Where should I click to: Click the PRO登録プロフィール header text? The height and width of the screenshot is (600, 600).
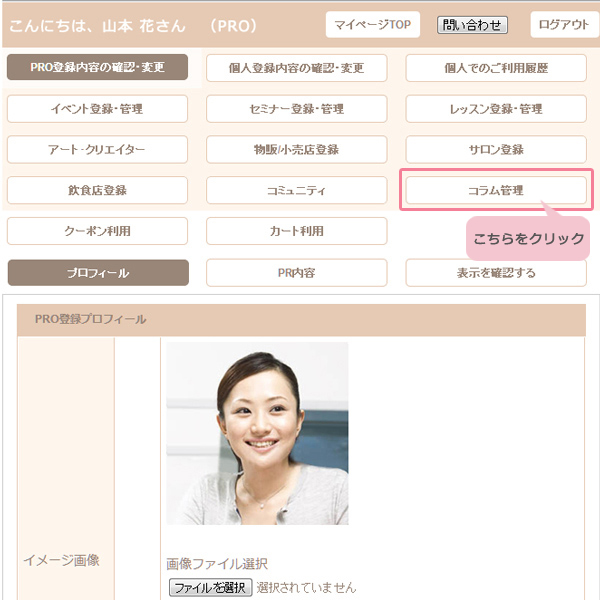(x=90, y=319)
